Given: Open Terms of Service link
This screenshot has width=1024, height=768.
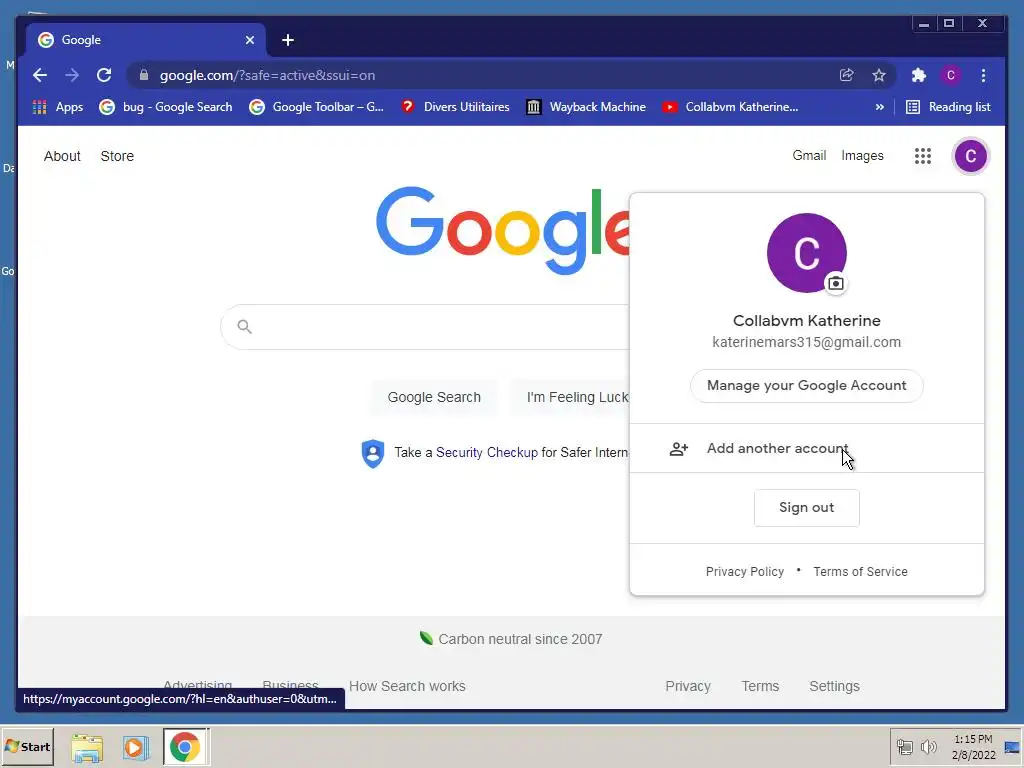Looking at the screenshot, I should (x=860, y=571).
